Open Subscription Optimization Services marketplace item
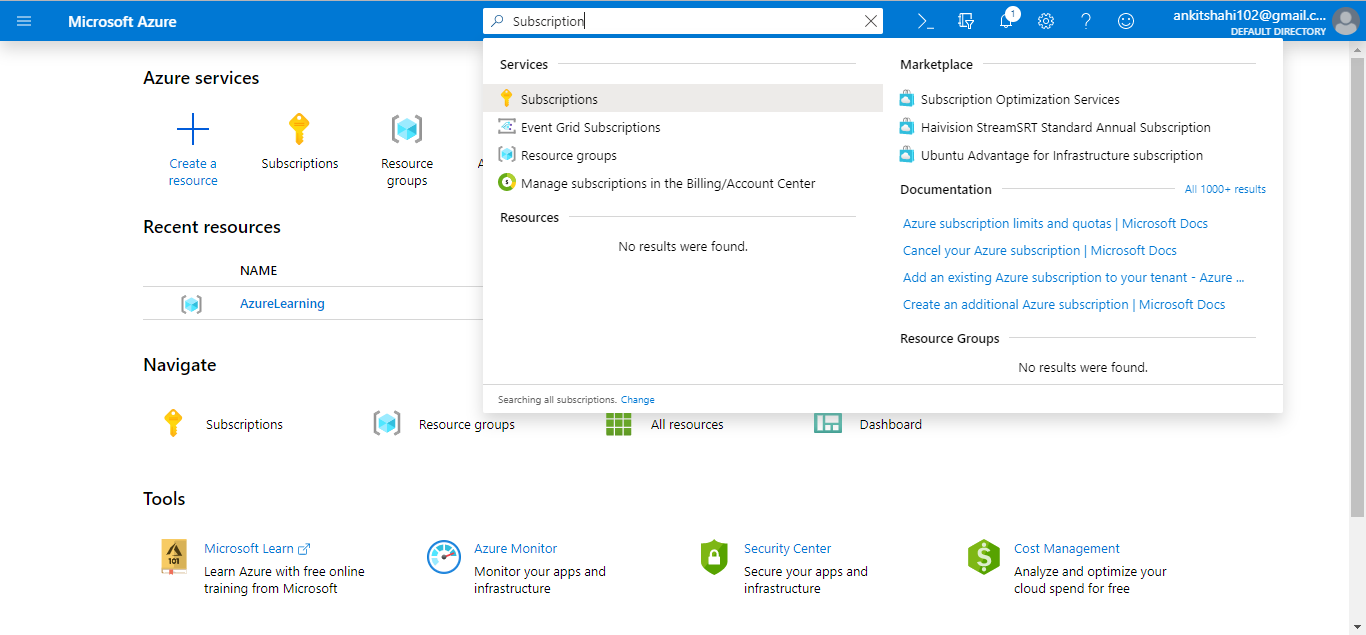 pos(1020,99)
